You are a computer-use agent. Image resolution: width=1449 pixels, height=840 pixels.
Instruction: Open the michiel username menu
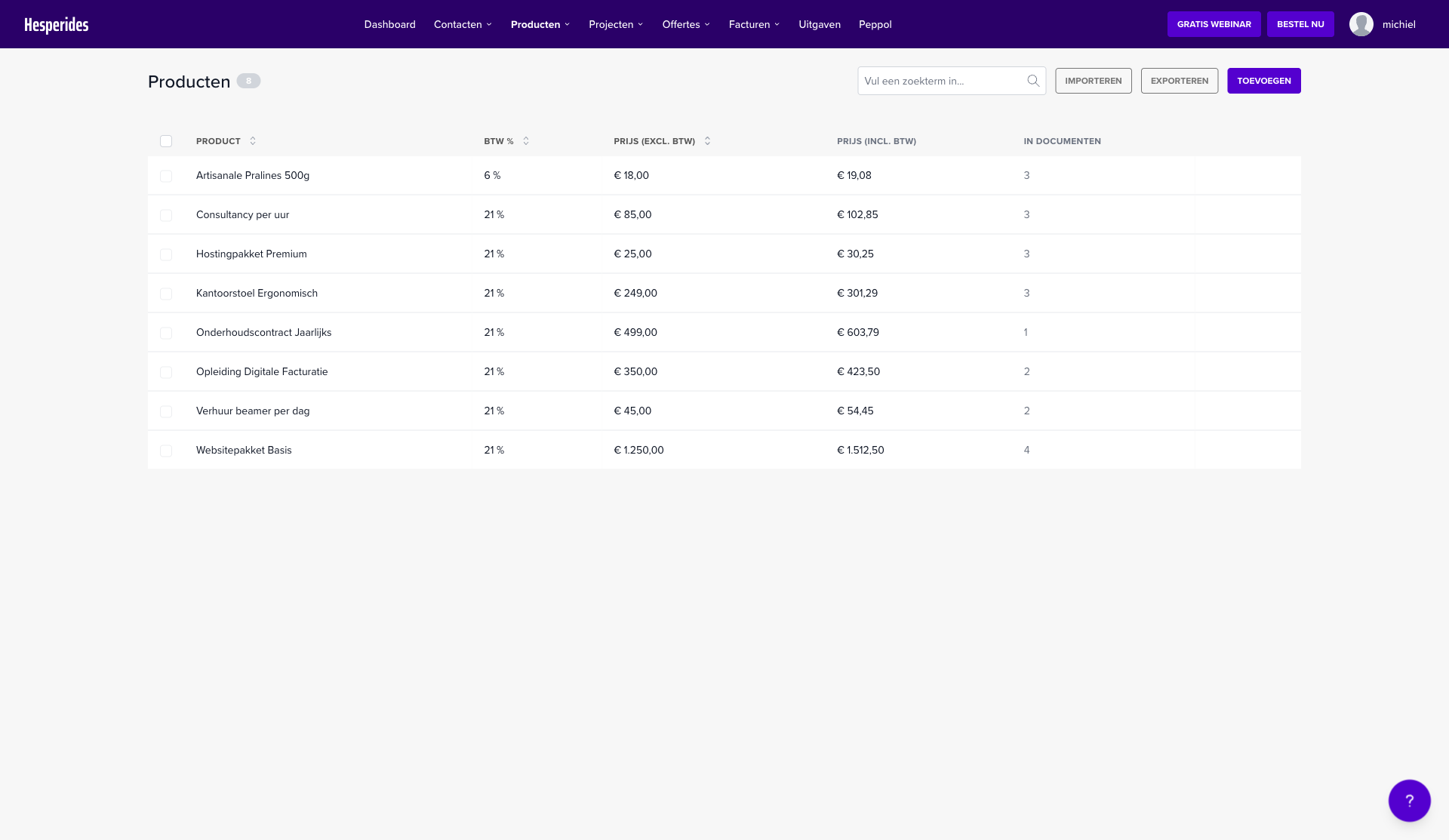coord(1398,24)
